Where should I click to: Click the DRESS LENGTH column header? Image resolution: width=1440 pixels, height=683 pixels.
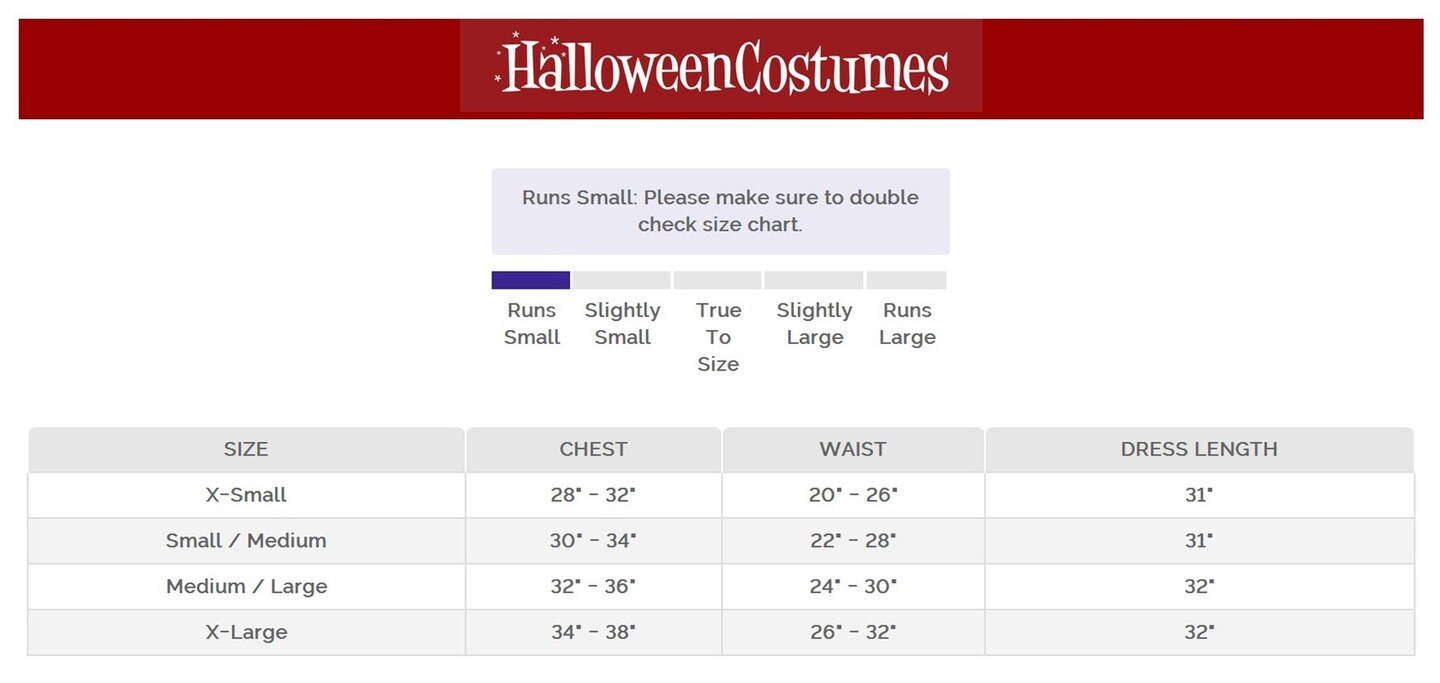[1199, 450]
